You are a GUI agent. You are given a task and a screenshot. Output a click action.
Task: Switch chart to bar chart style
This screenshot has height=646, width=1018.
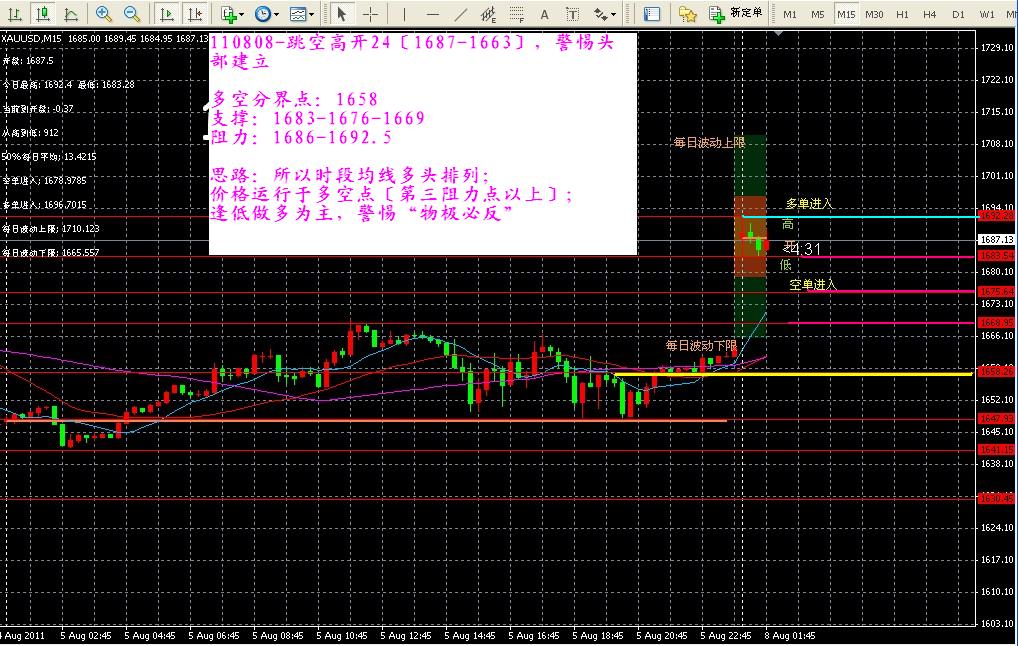tap(13, 14)
